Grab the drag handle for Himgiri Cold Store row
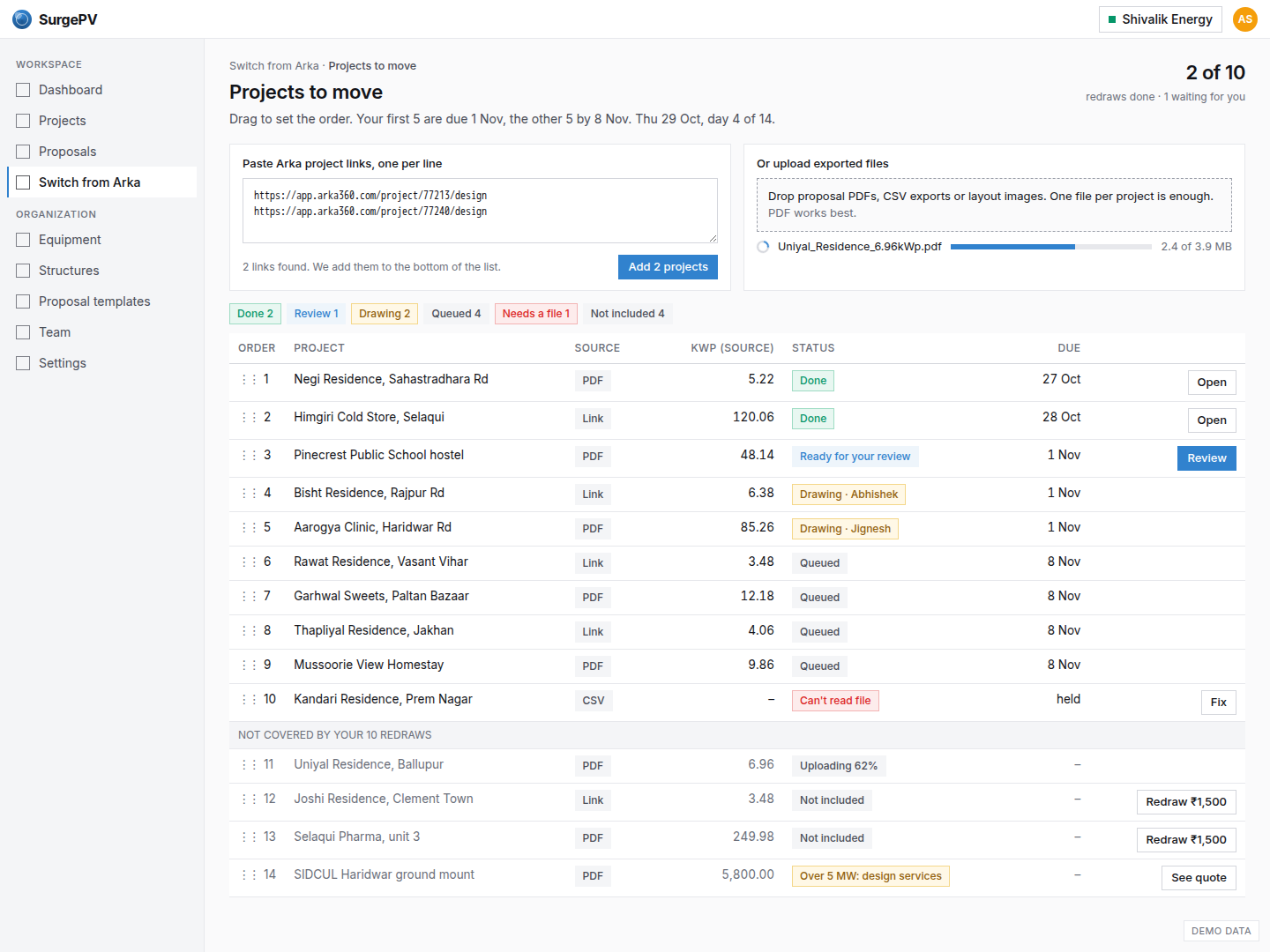Viewport: 1270px width, 952px height. click(x=249, y=417)
